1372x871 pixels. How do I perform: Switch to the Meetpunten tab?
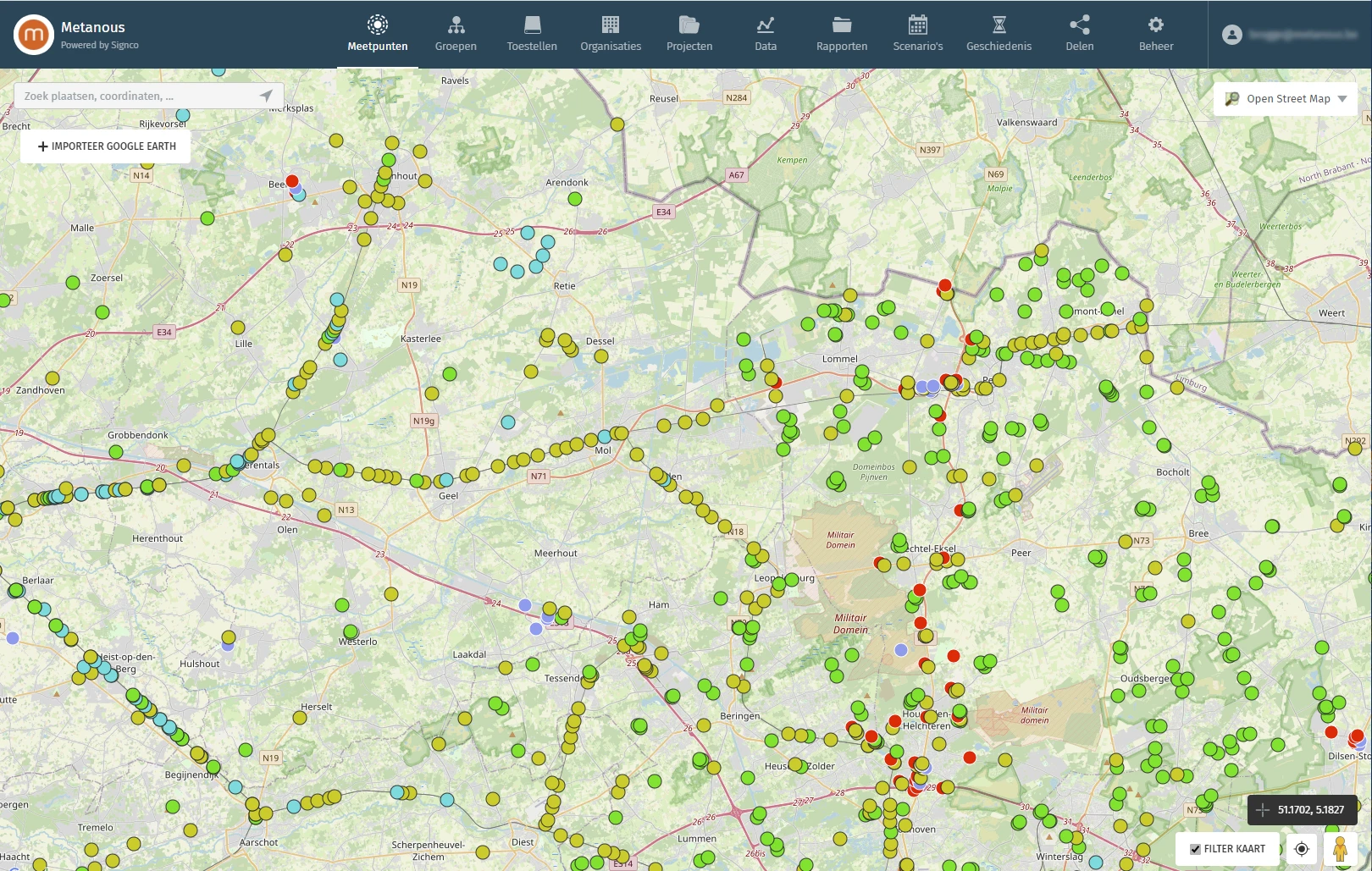coord(378,35)
